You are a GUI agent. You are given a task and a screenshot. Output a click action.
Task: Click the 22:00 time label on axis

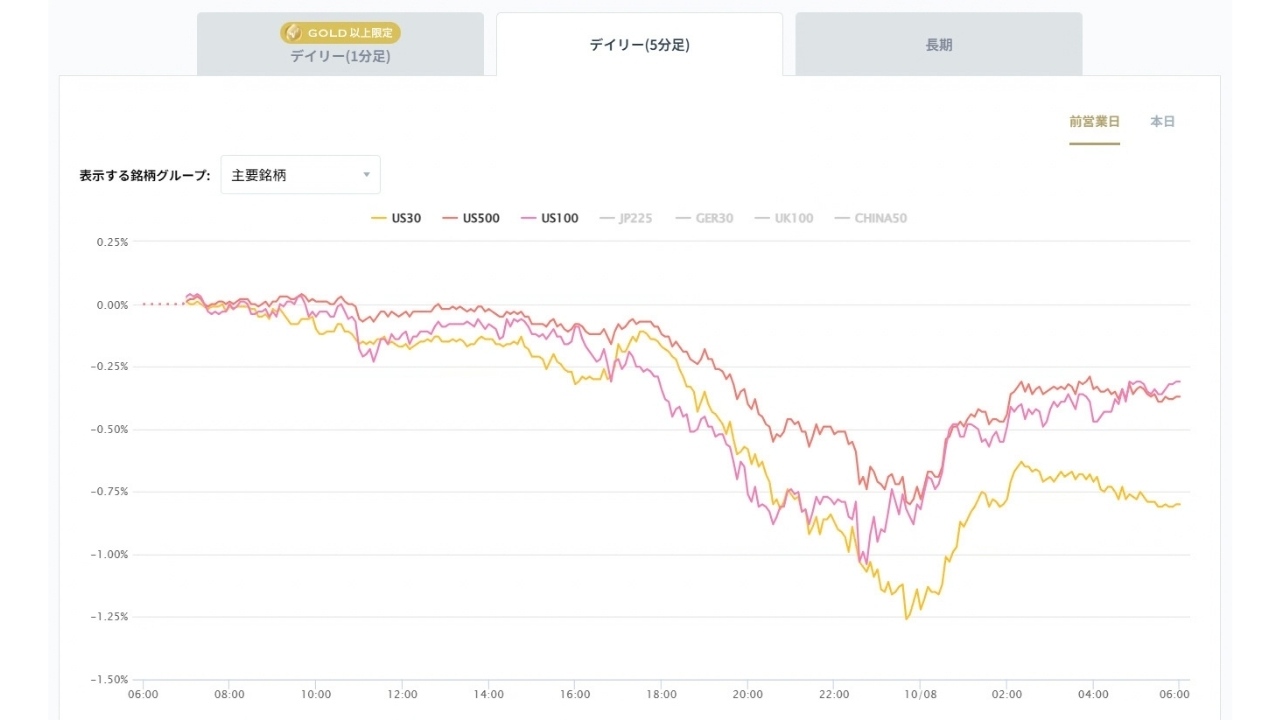[x=834, y=694]
